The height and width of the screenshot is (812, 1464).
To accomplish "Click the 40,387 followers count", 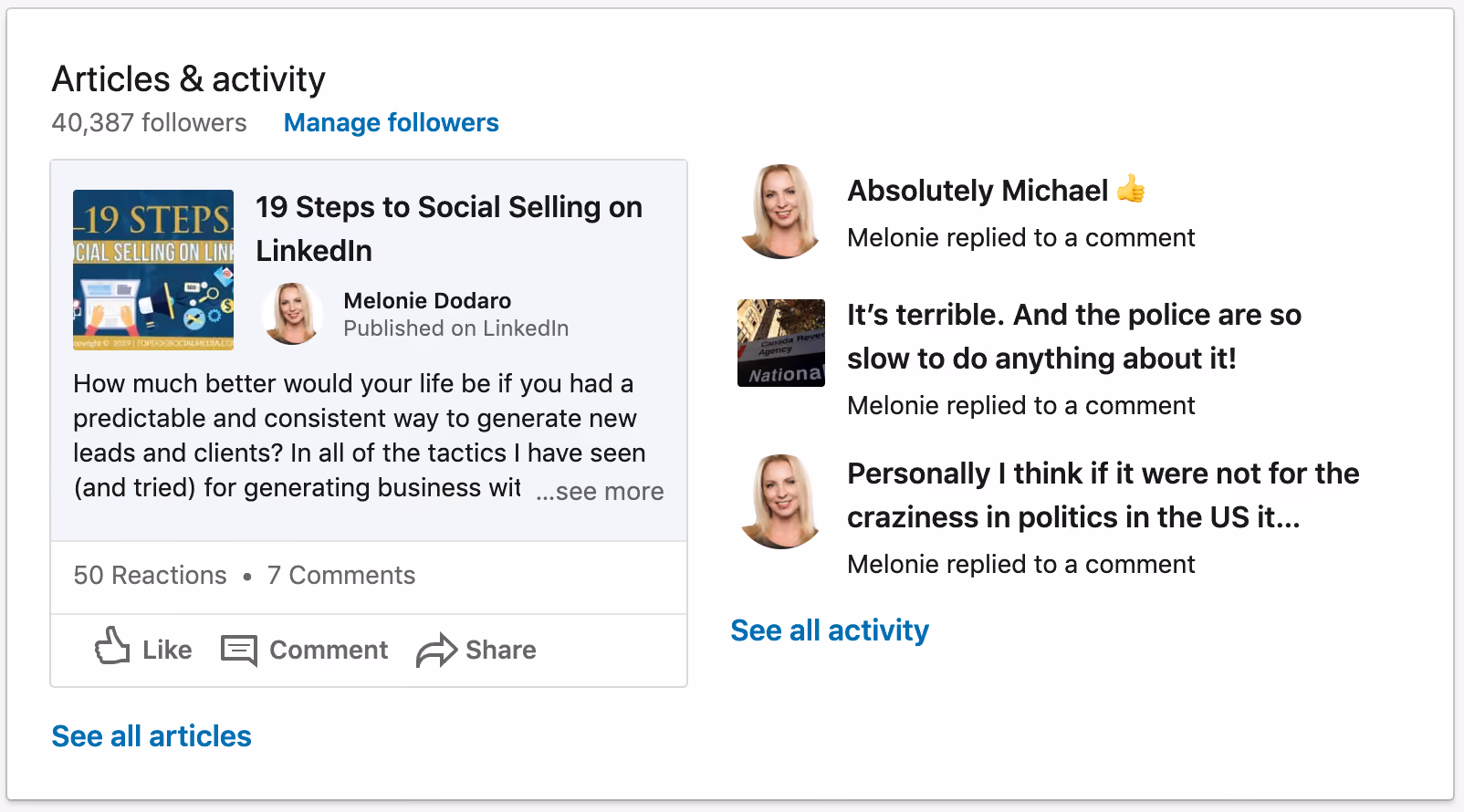I will click(150, 122).
